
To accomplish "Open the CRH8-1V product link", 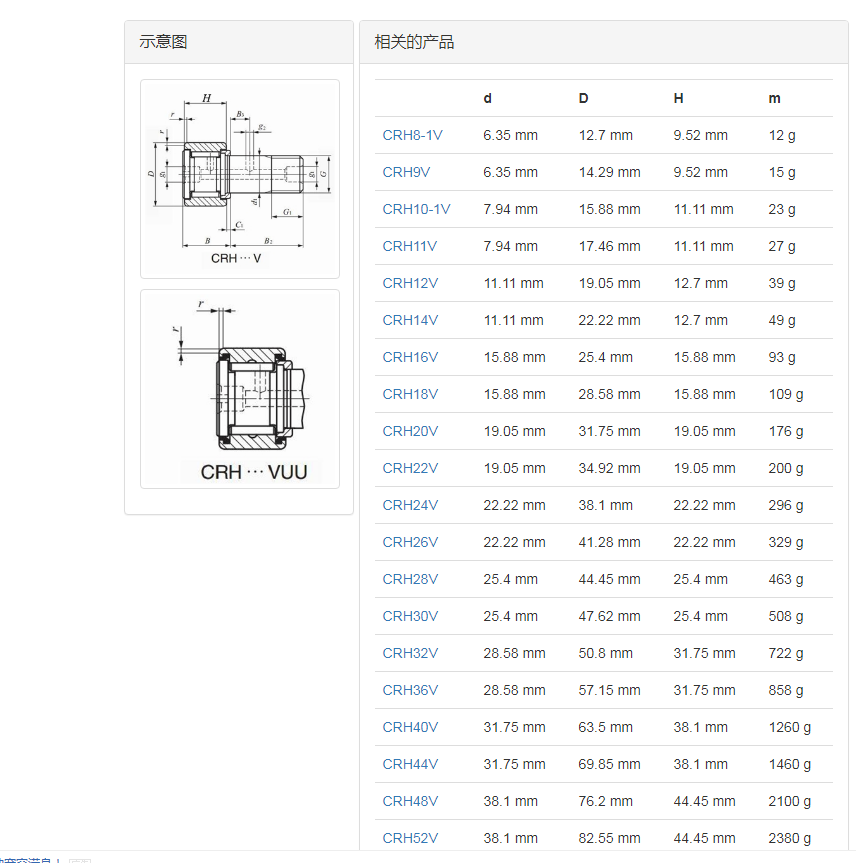I will [x=412, y=135].
